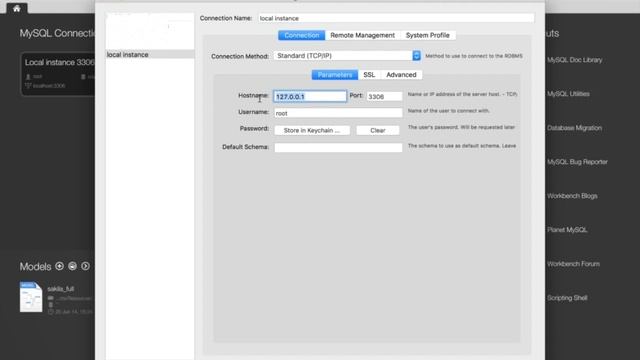Go to the Workbench home tab icon
The width and height of the screenshot is (640, 360).
[x=16, y=8]
